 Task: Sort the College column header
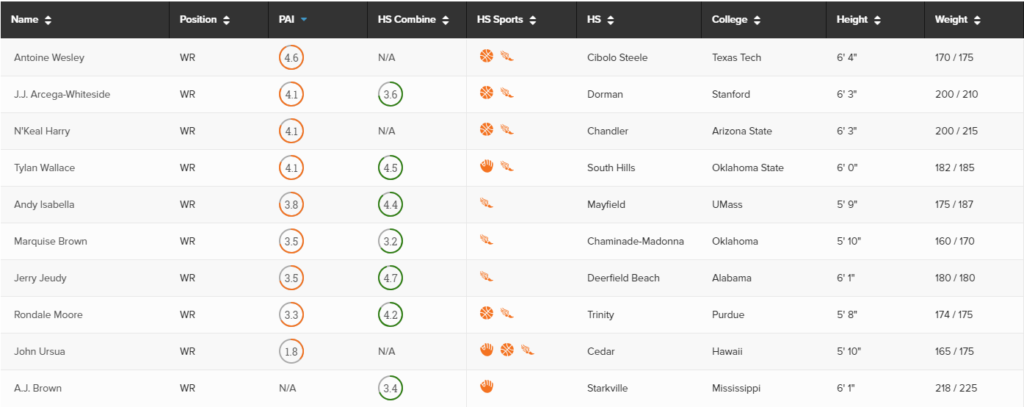(x=736, y=20)
